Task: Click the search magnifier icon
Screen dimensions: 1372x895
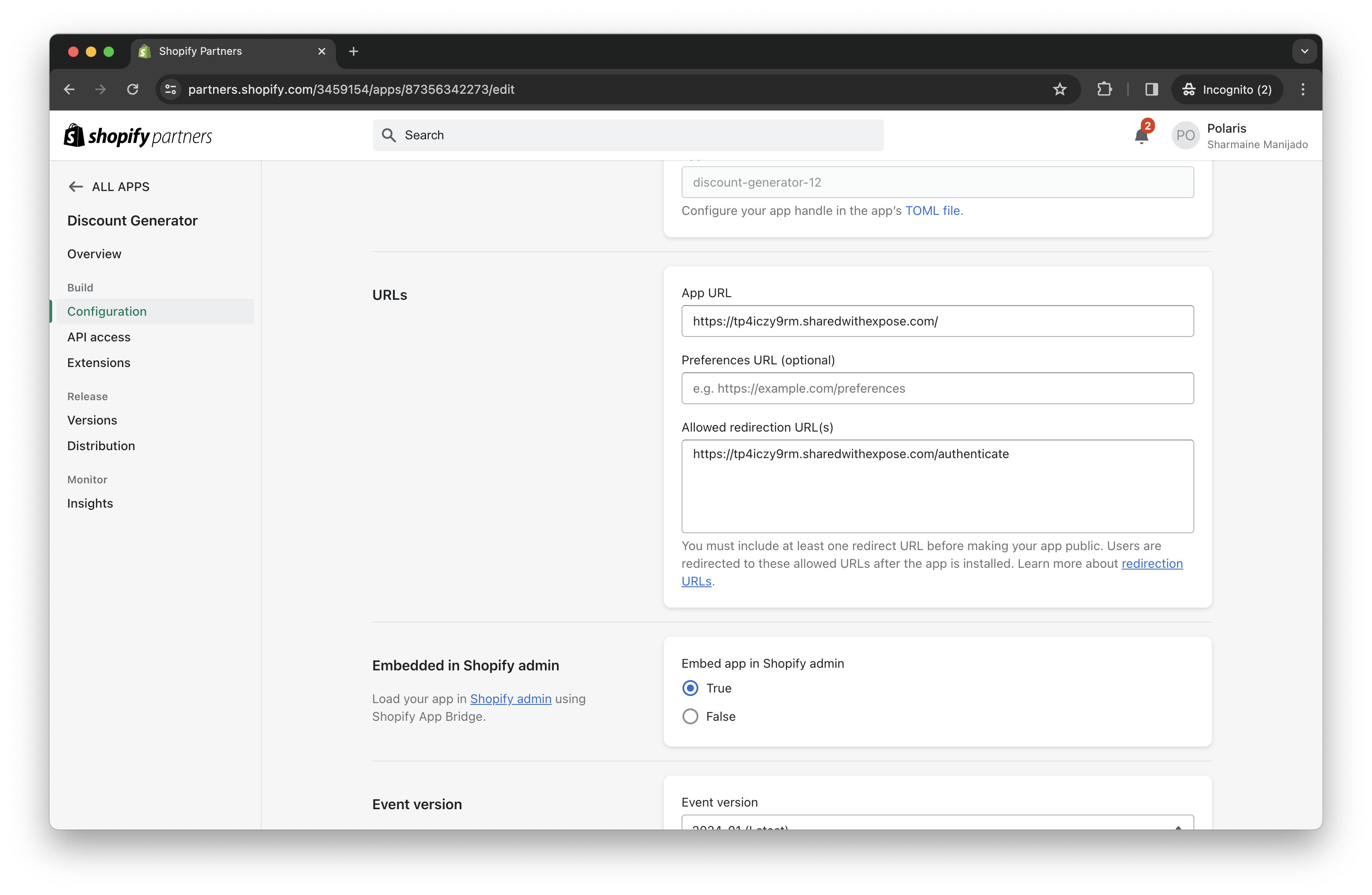Action: tap(389, 135)
